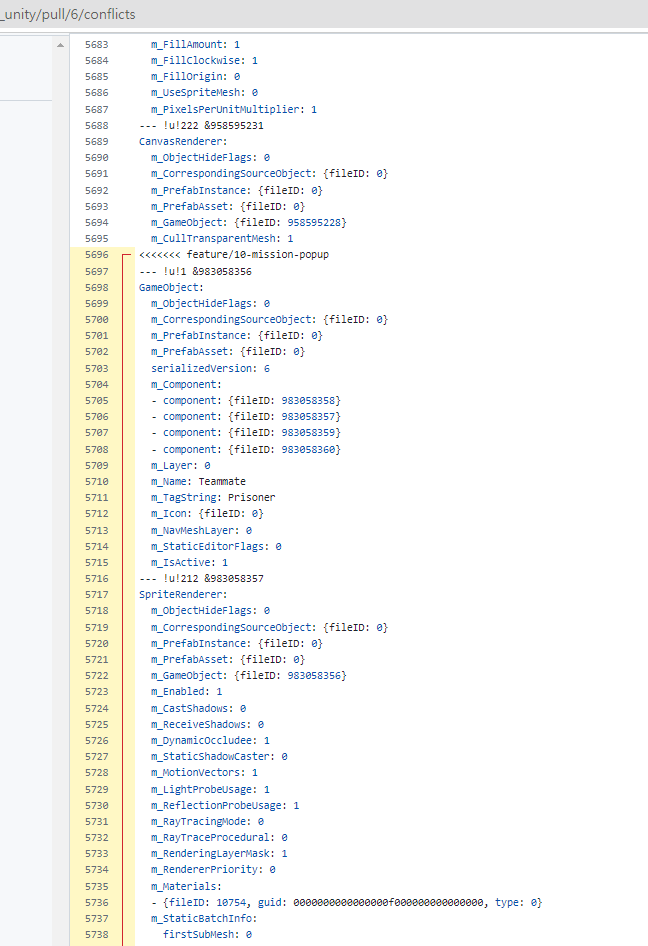This screenshot has height=946, width=648.
Task: Click the line m_StaticShadowCaster: 0
Action: [x=218, y=756]
